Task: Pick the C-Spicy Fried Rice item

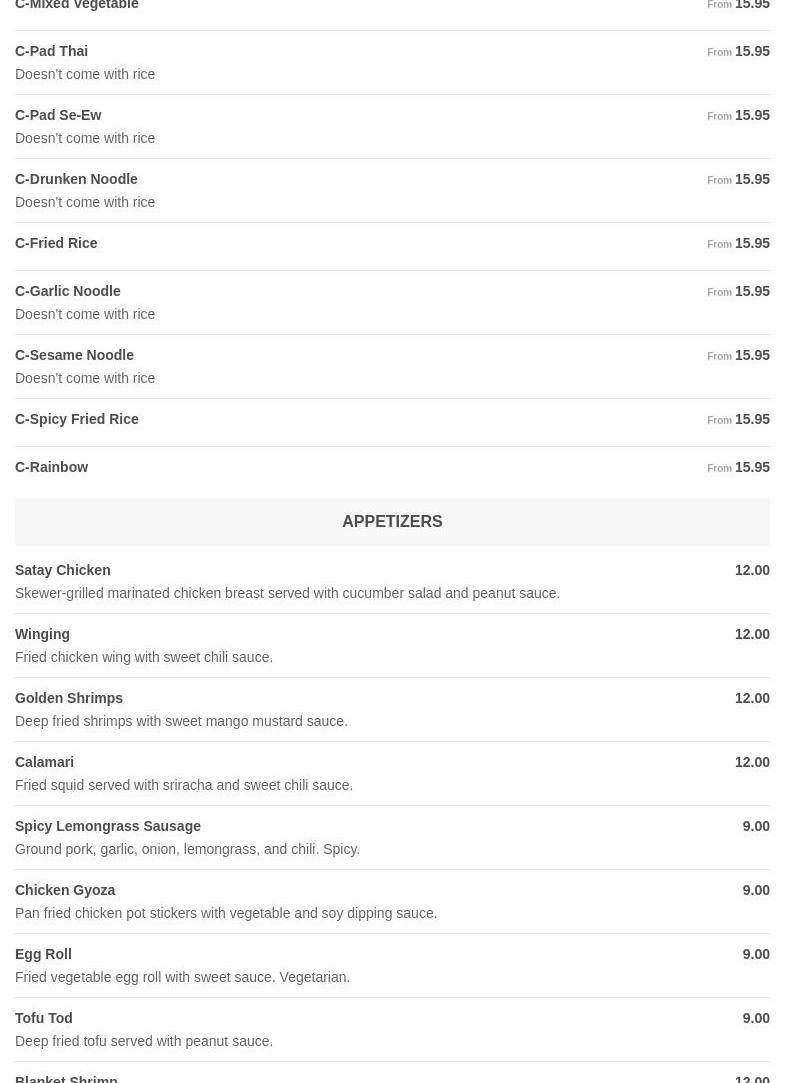Action: (x=77, y=419)
